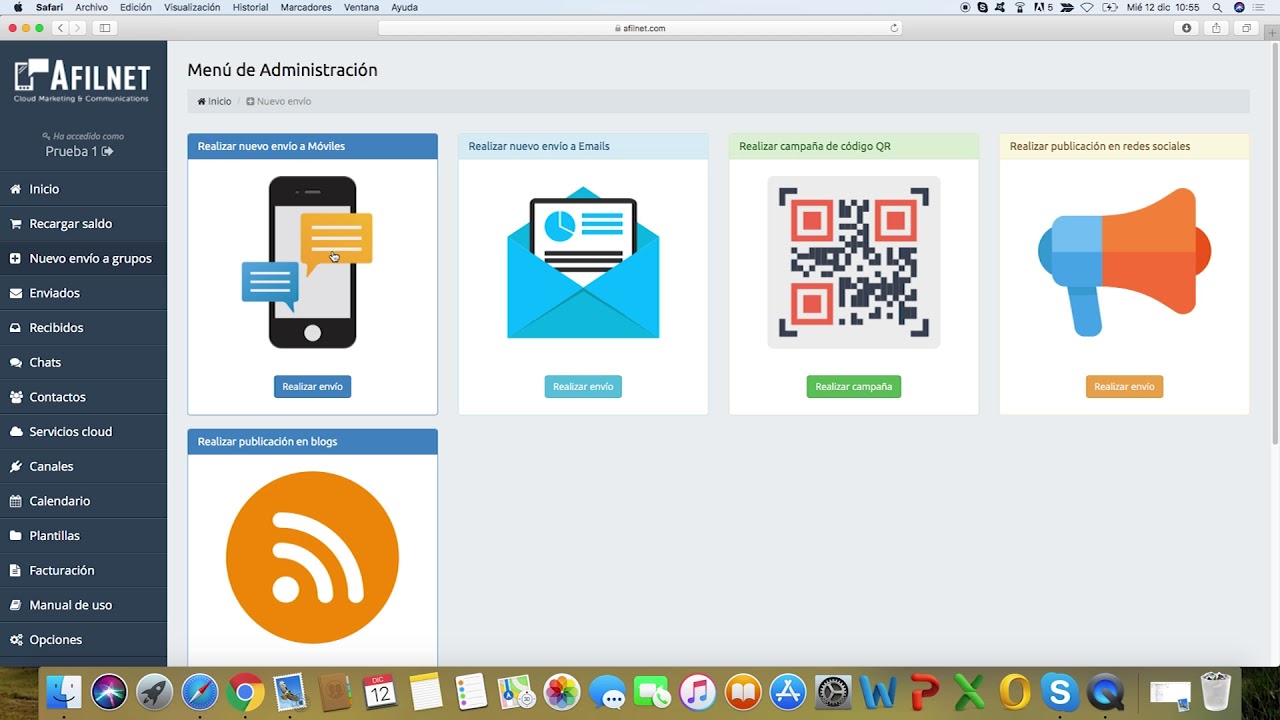Open Photos app in the dock
1280x720 pixels.
(562, 692)
